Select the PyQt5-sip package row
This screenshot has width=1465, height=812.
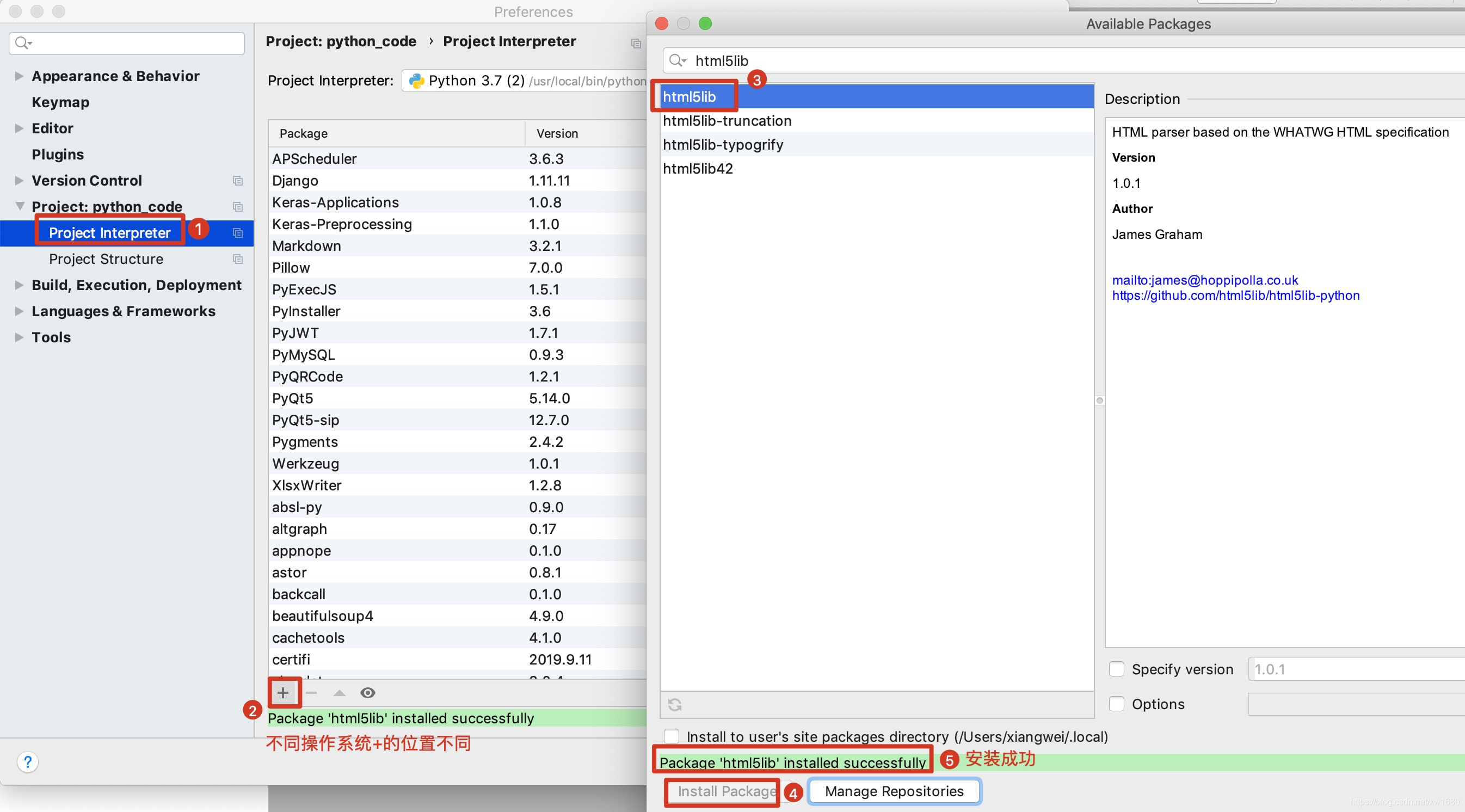[457, 420]
